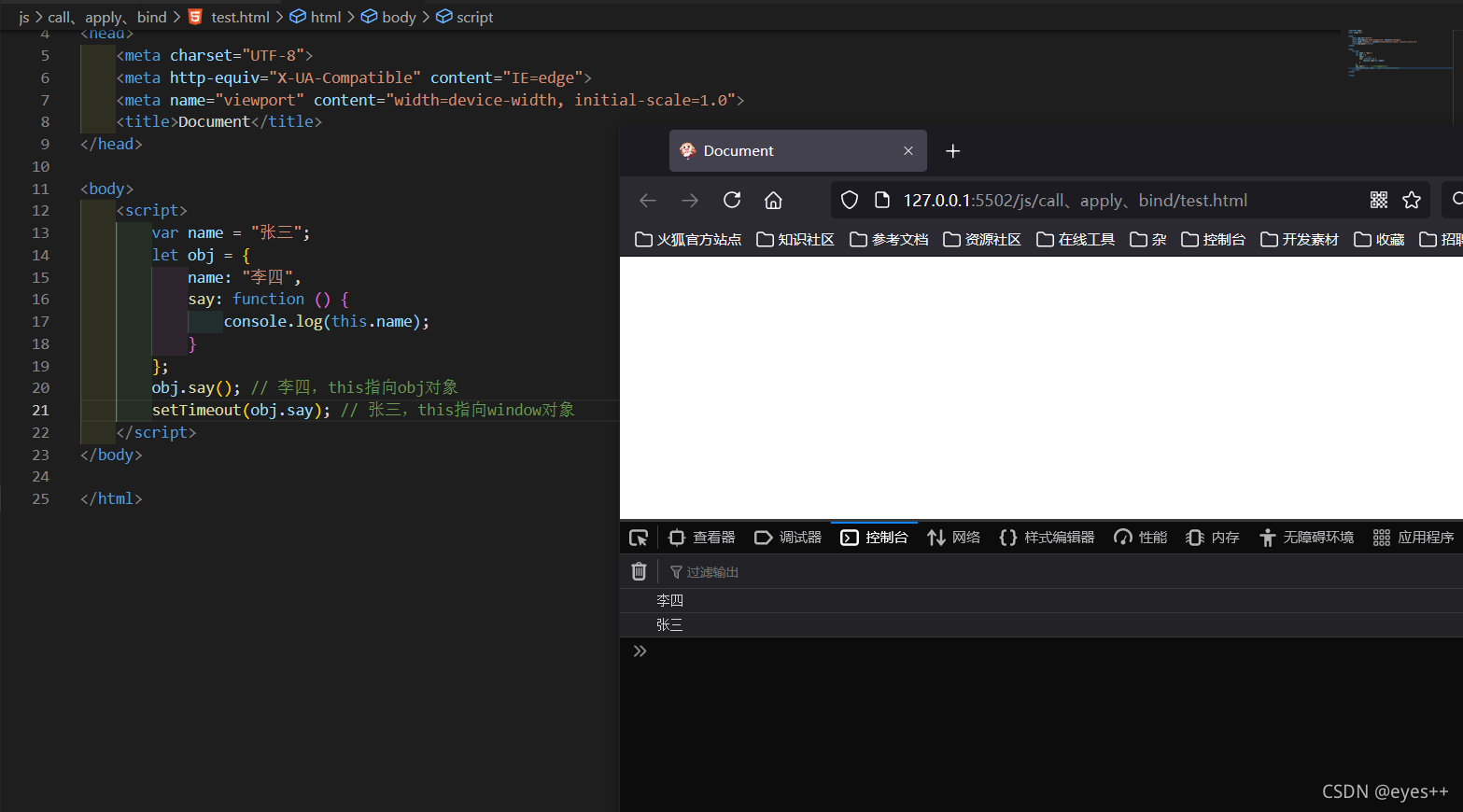This screenshot has height=812, width=1463.
Task: Show the page info icon beside the URL
Action: (882, 200)
